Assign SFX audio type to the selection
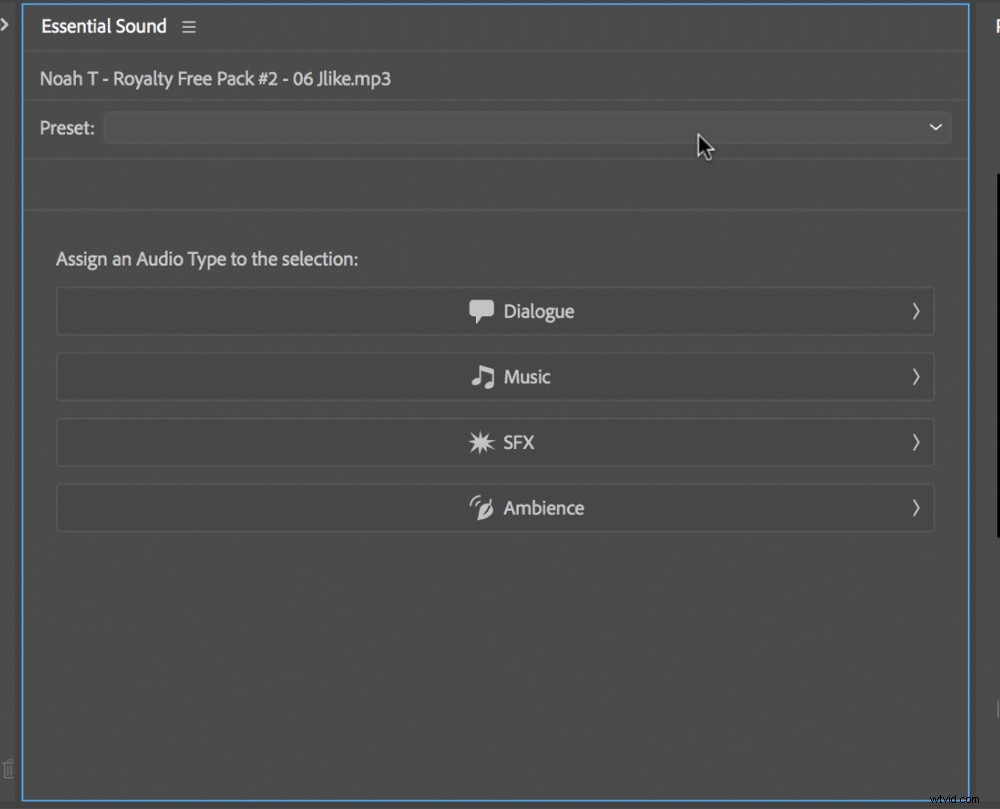Viewport: 1000px width, 809px height. [495, 442]
